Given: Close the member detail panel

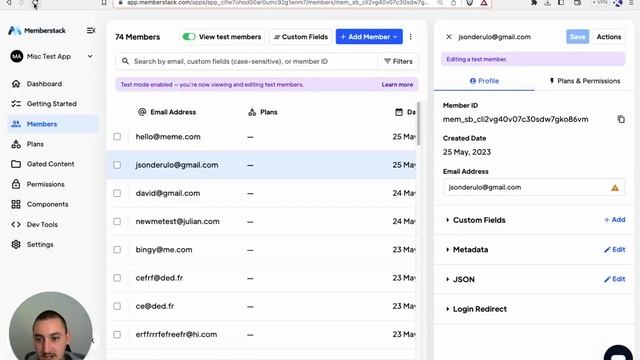Looking at the screenshot, I should 449,37.
